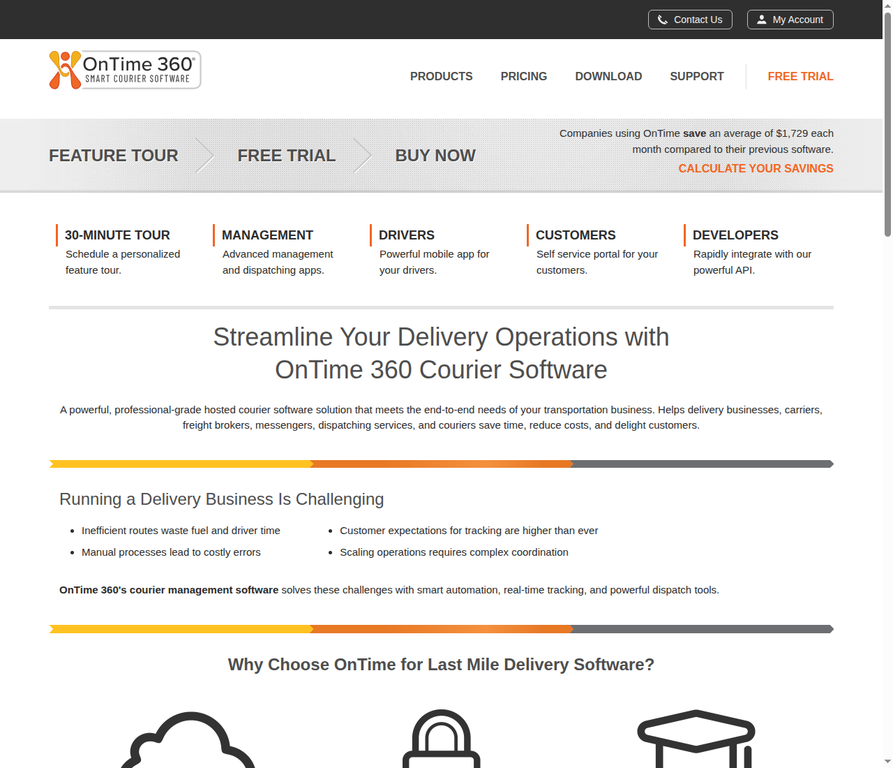Click the heading 'Streamline Your Delivery Operations'

tap(441, 353)
